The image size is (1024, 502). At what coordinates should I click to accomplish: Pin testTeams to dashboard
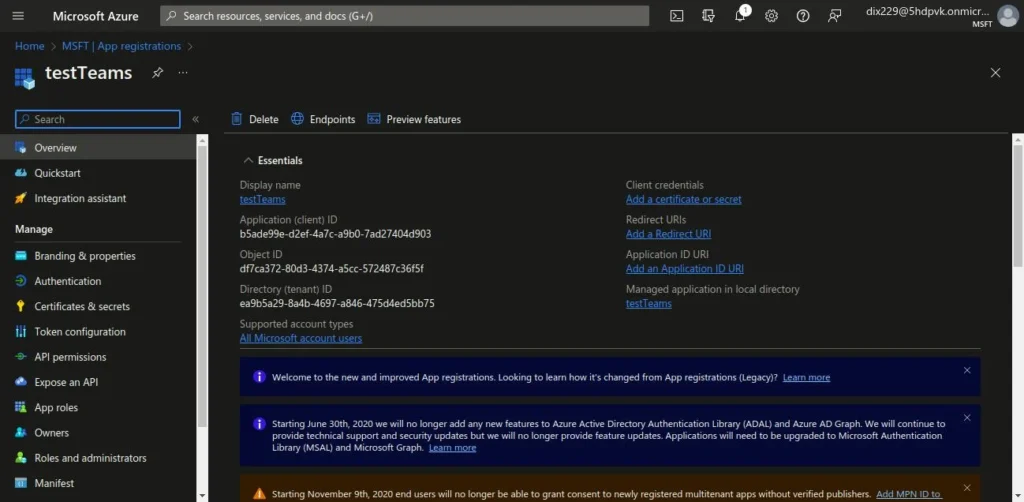pyautogui.click(x=157, y=72)
